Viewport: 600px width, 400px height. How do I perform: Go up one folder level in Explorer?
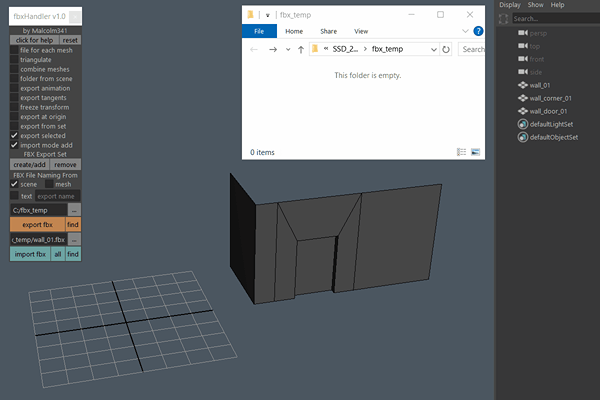[x=301, y=49]
